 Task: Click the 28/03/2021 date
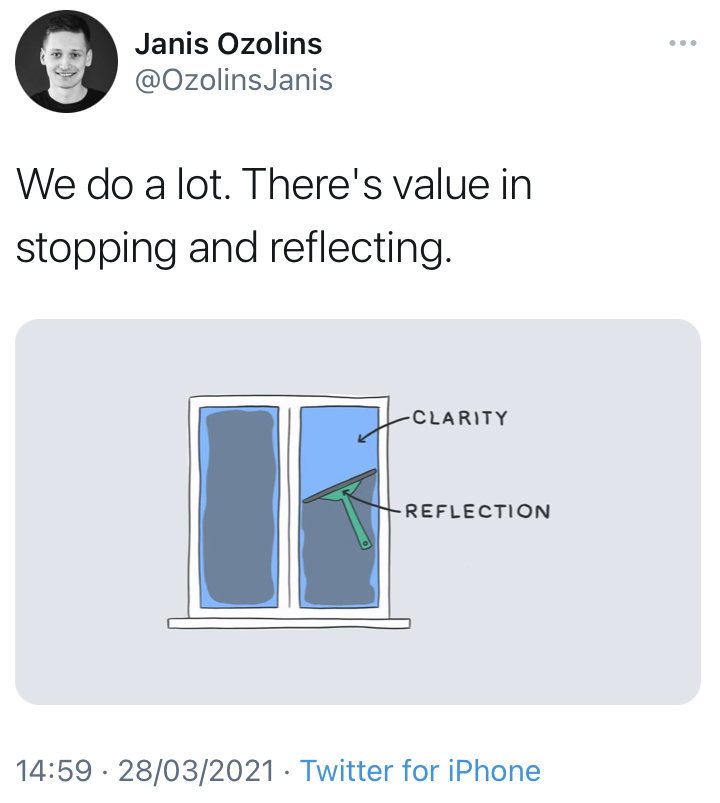coord(196,771)
